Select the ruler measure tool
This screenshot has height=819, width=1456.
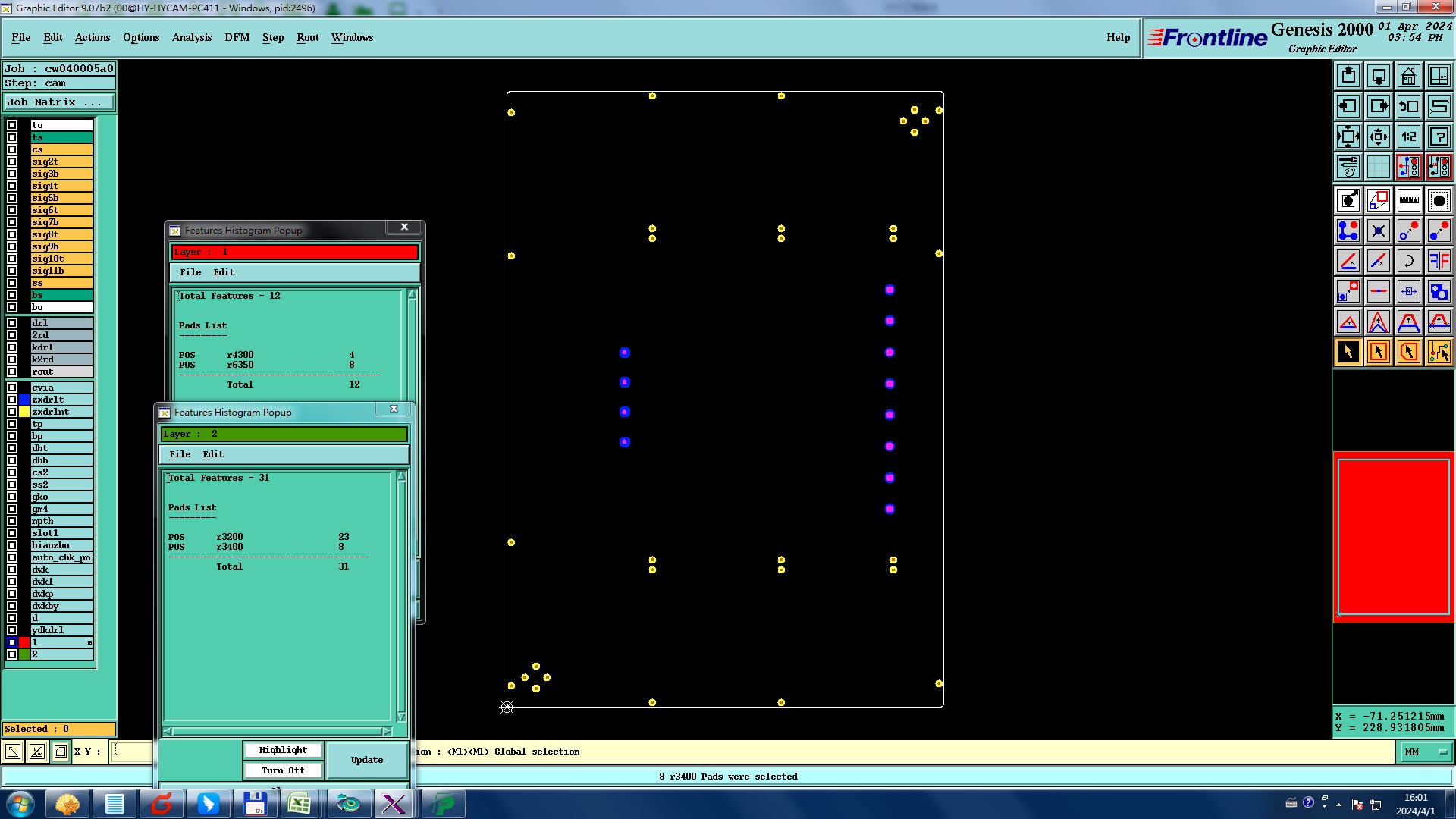coord(1408,200)
